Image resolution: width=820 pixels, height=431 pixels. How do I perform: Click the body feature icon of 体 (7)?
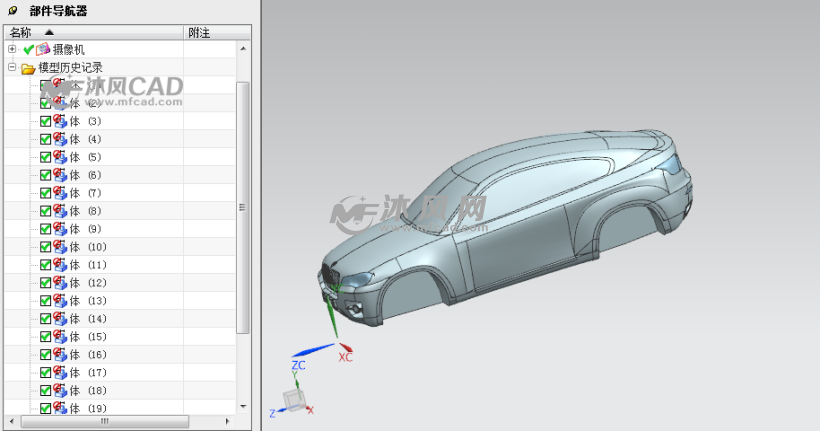[x=60, y=193]
